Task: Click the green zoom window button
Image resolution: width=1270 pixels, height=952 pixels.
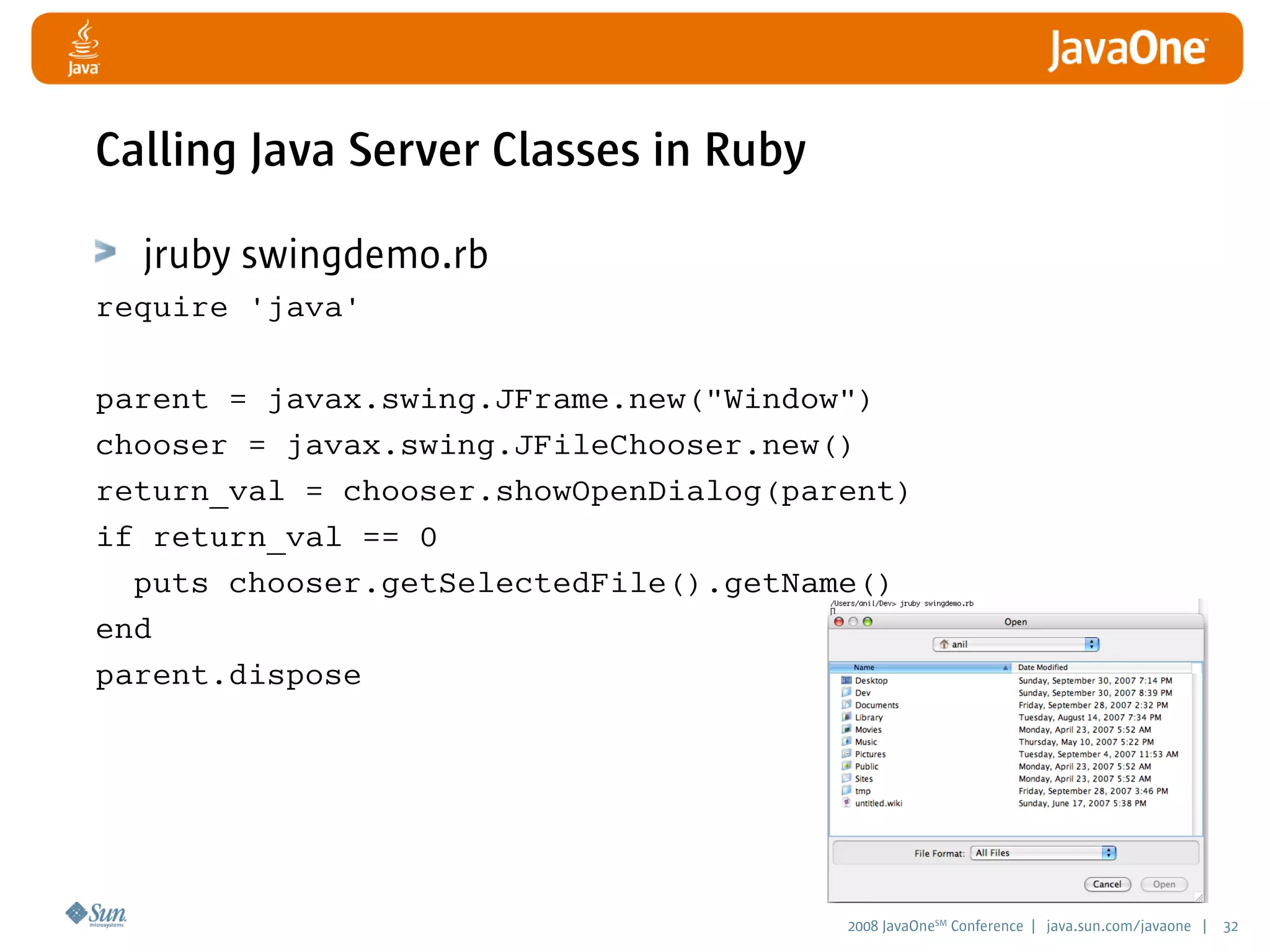Action: pyautogui.click(x=868, y=622)
